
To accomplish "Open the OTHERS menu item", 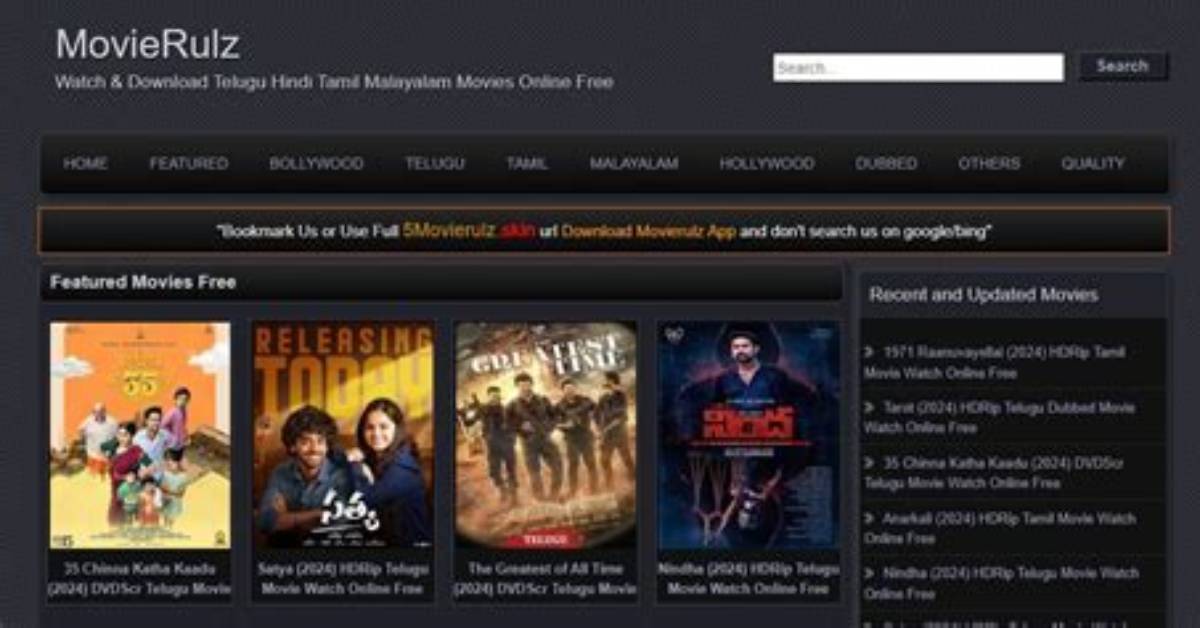I will pyautogui.click(x=989, y=163).
